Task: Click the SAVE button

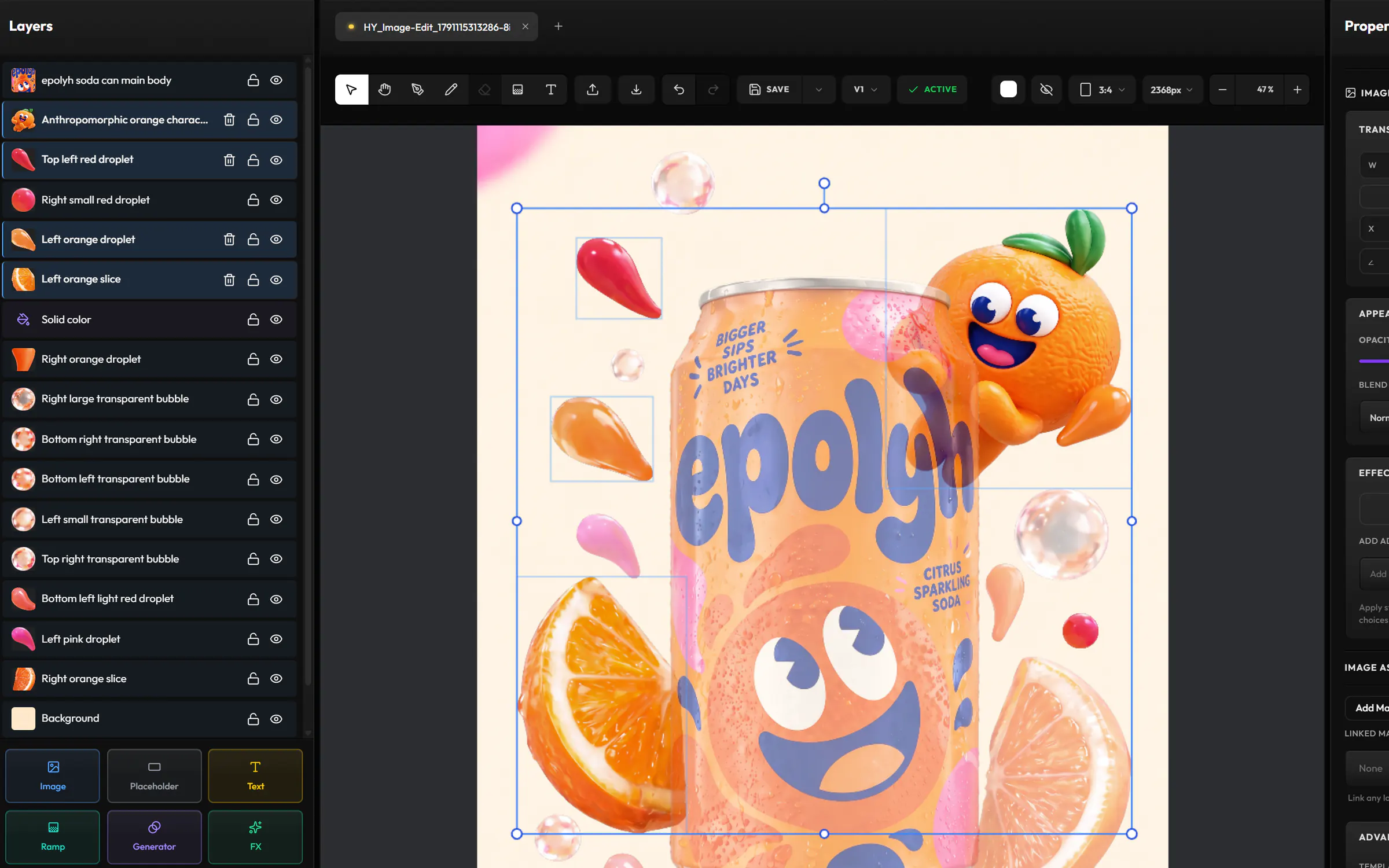Action: pos(770,90)
